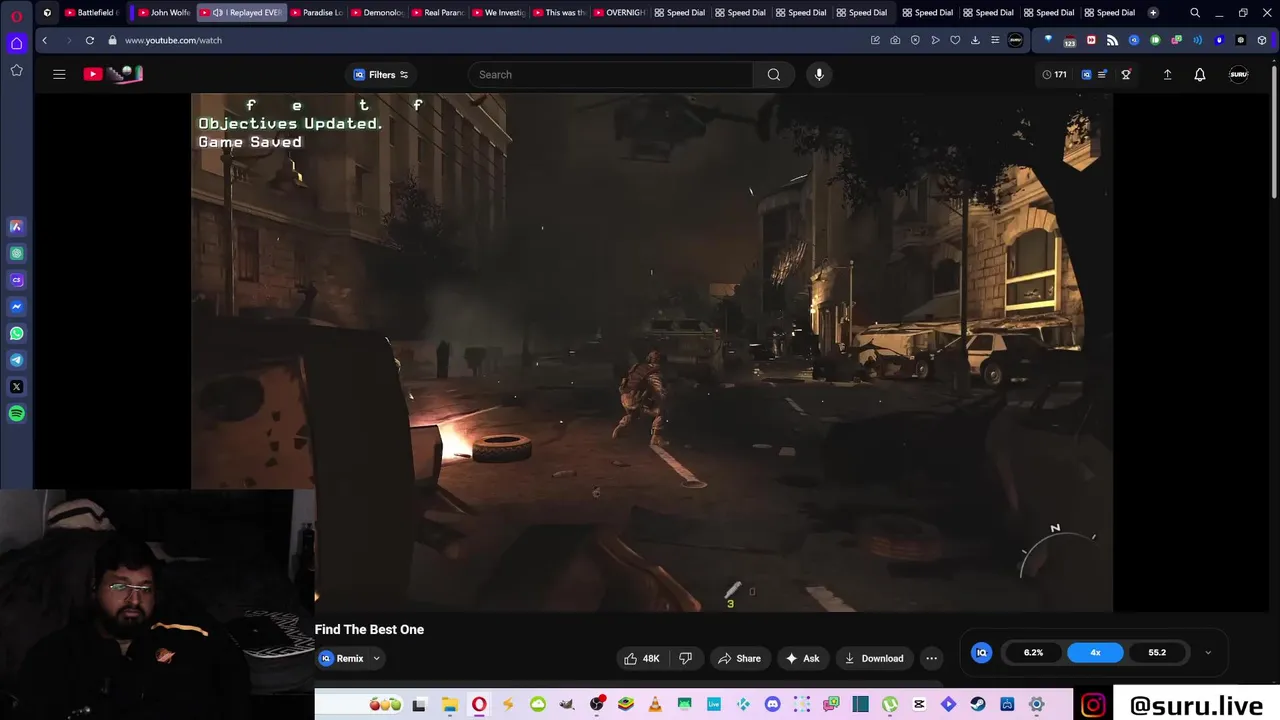The height and width of the screenshot is (720, 1280).
Task: Select the 4x speed pill
Action: (1095, 652)
